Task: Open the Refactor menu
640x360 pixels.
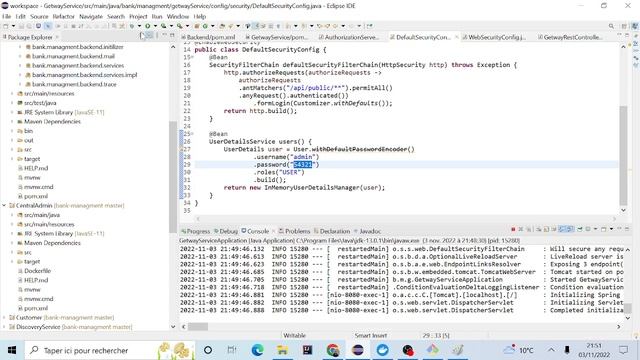Action: point(64,16)
